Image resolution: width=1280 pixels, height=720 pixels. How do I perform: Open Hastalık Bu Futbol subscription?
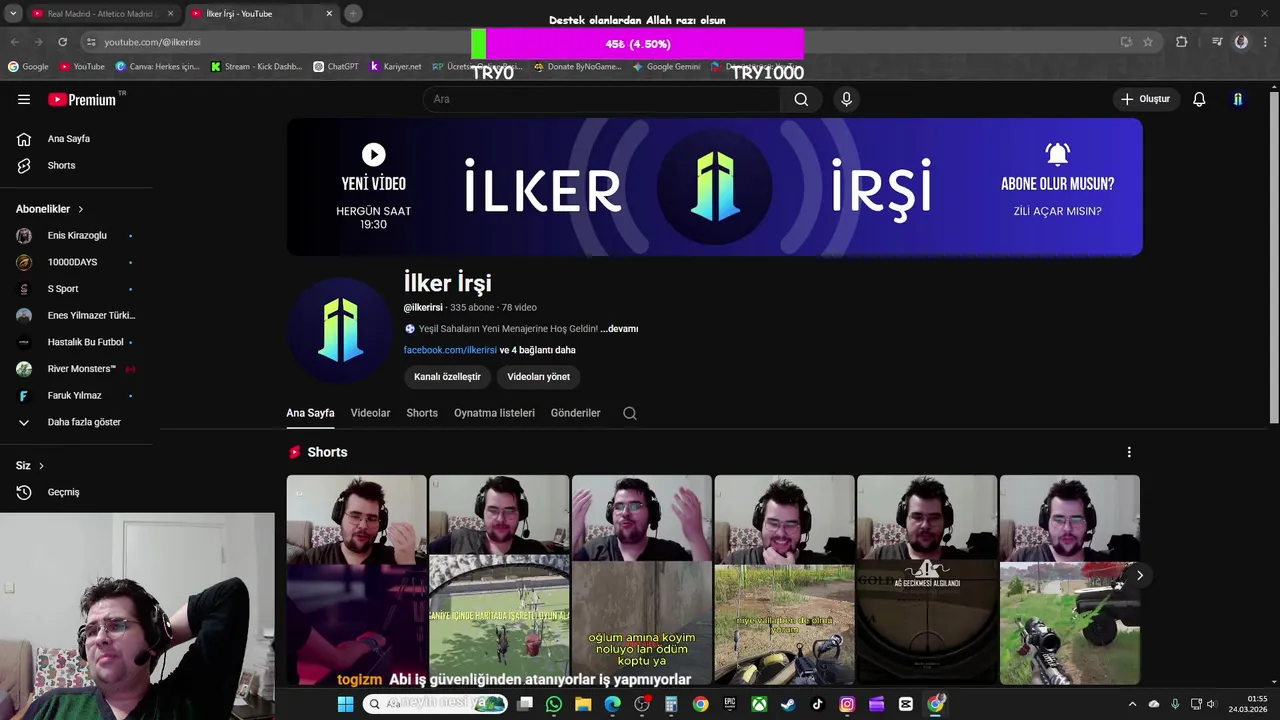click(x=85, y=342)
